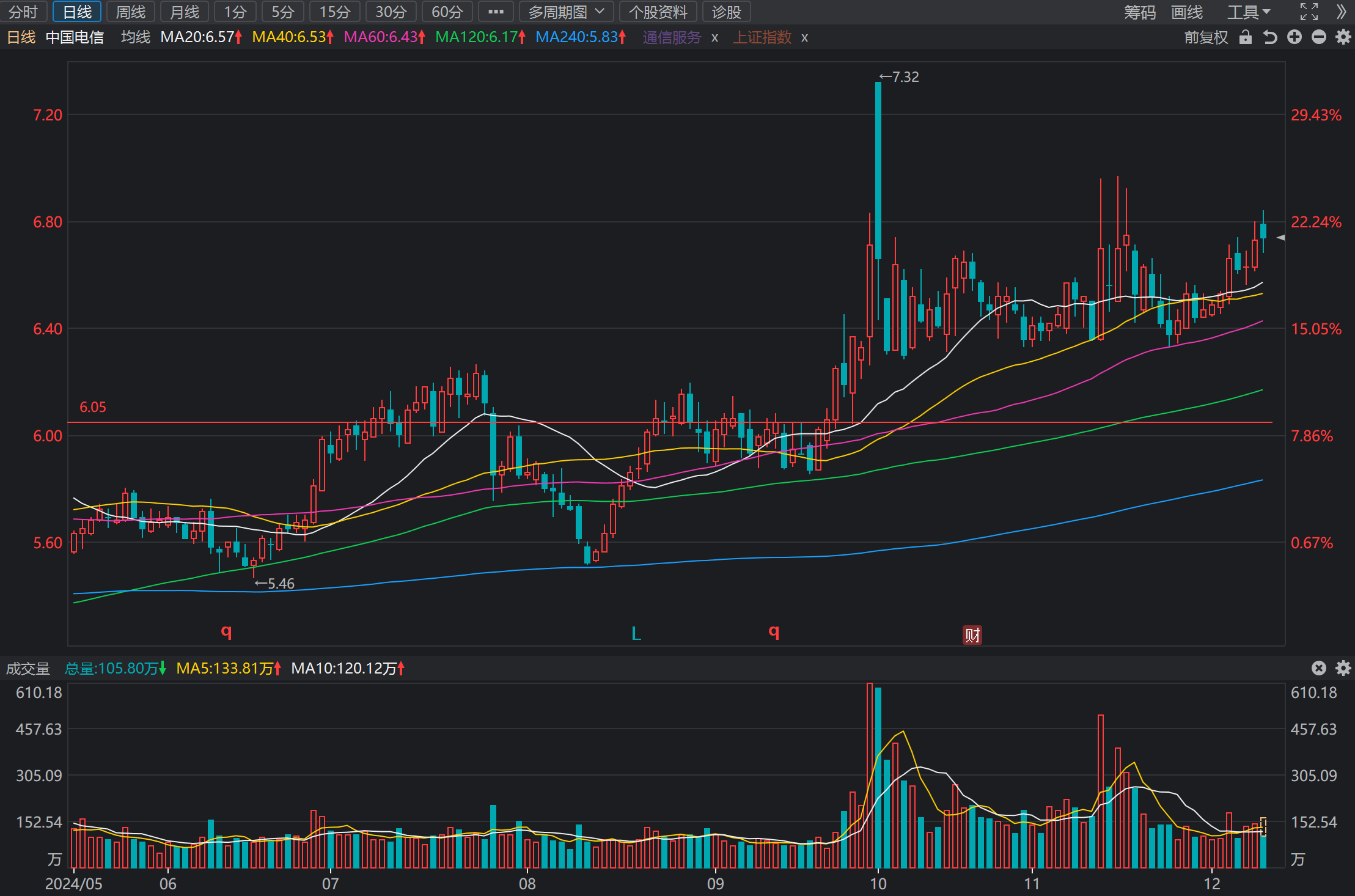The height and width of the screenshot is (896, 1355).
Task: Click the 诊股 stock diagnosis button
Action: click(x=726, y=12)
